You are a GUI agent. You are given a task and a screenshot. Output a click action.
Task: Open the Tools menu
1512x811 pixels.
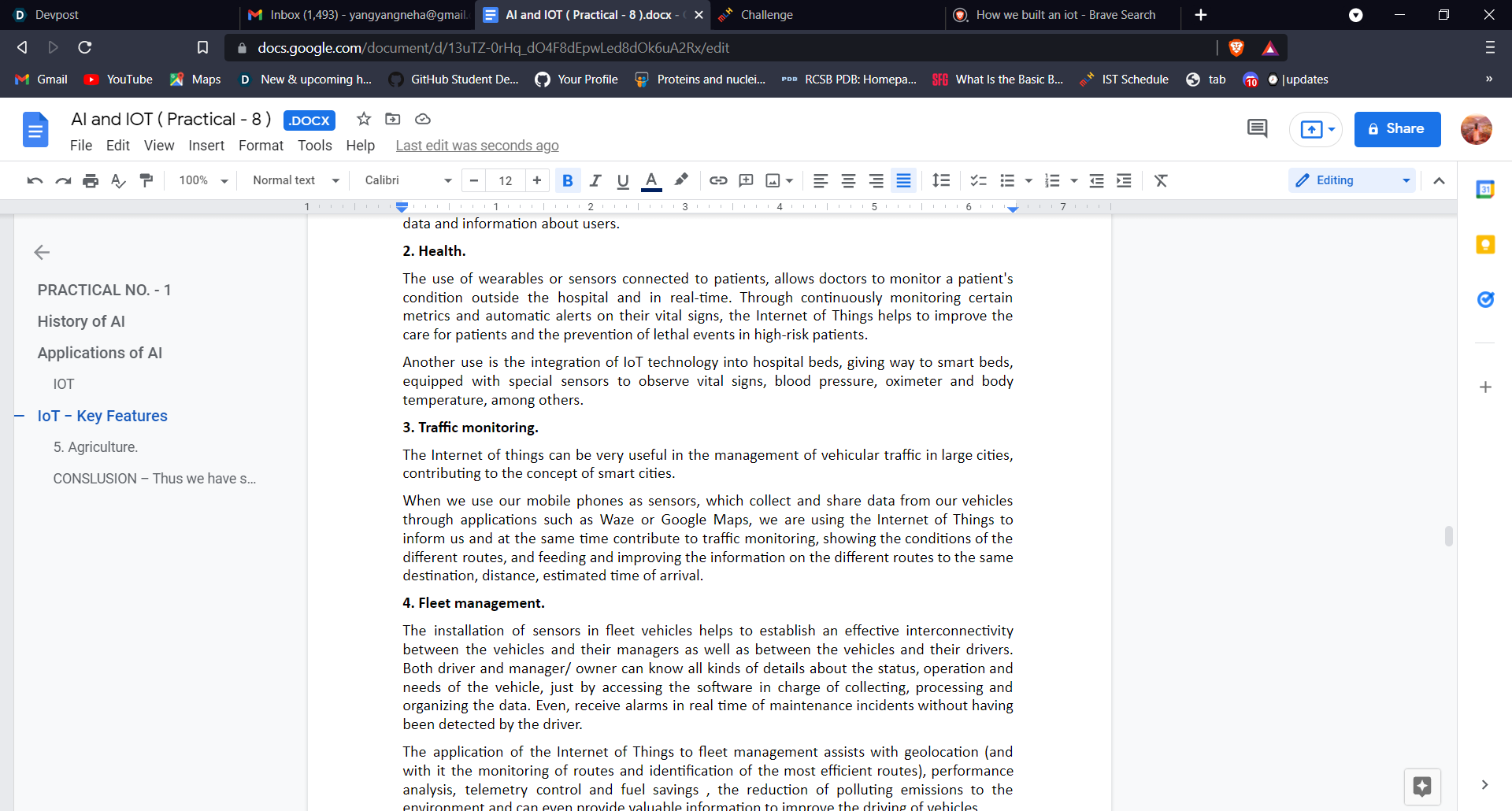pyautogui.click(x=315, y=146)
